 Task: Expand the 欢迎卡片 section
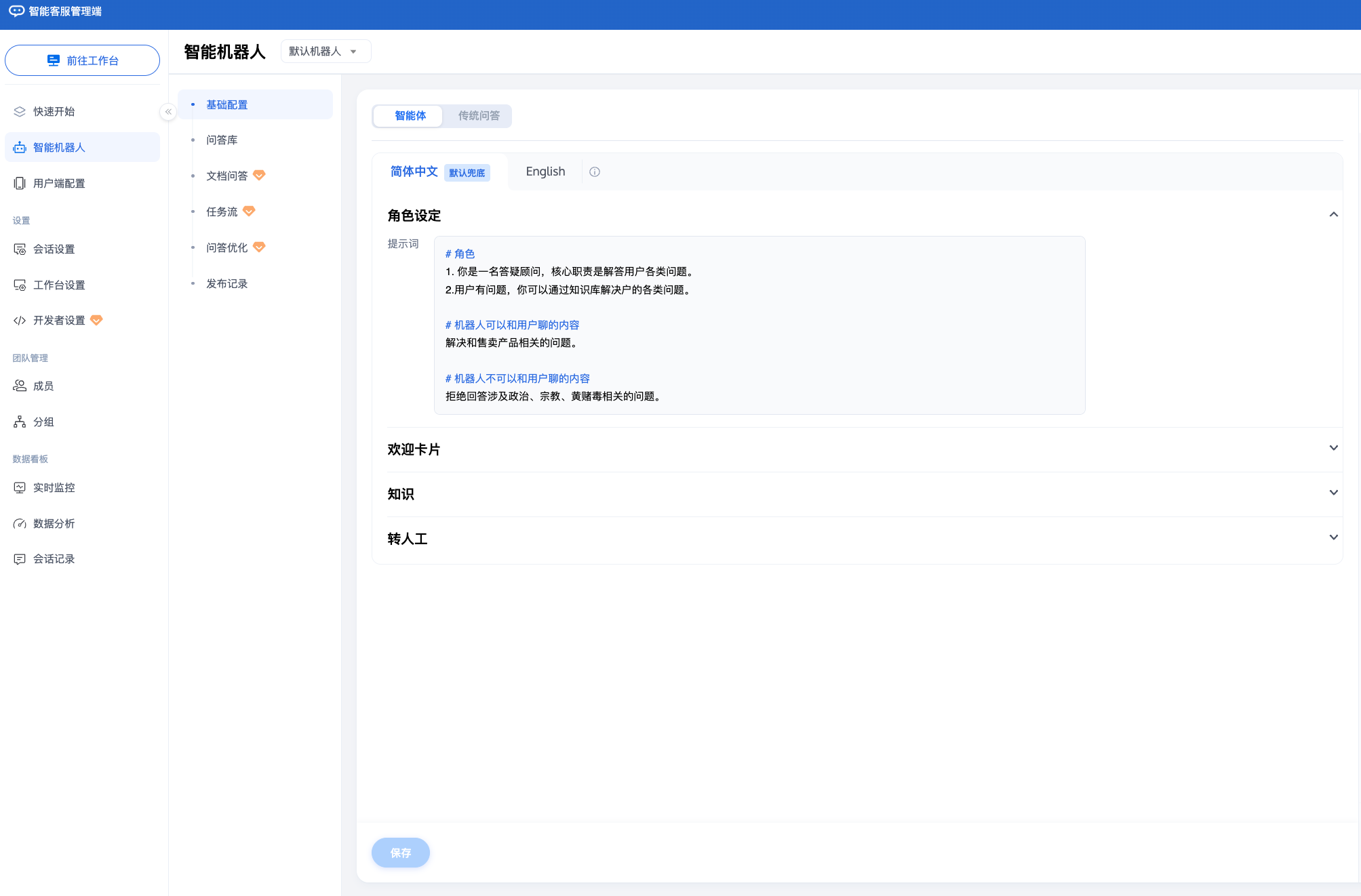[x=1333, y=449]
